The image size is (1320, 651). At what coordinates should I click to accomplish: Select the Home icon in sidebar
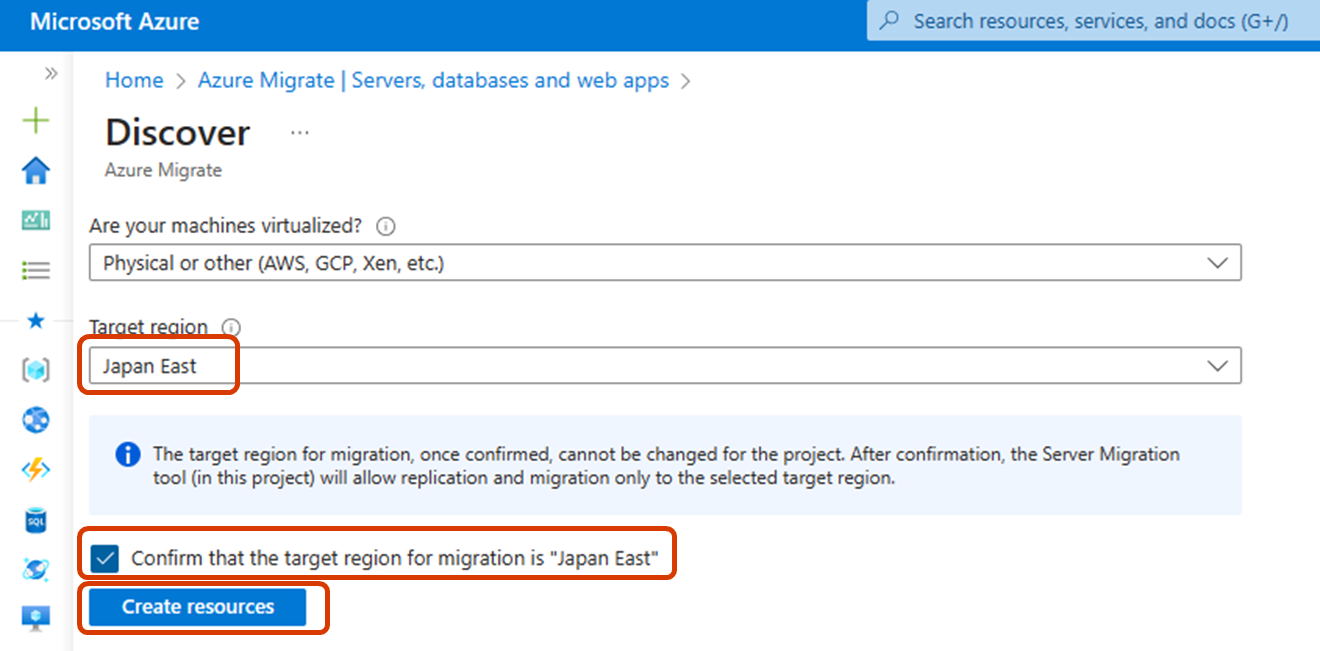36,170
